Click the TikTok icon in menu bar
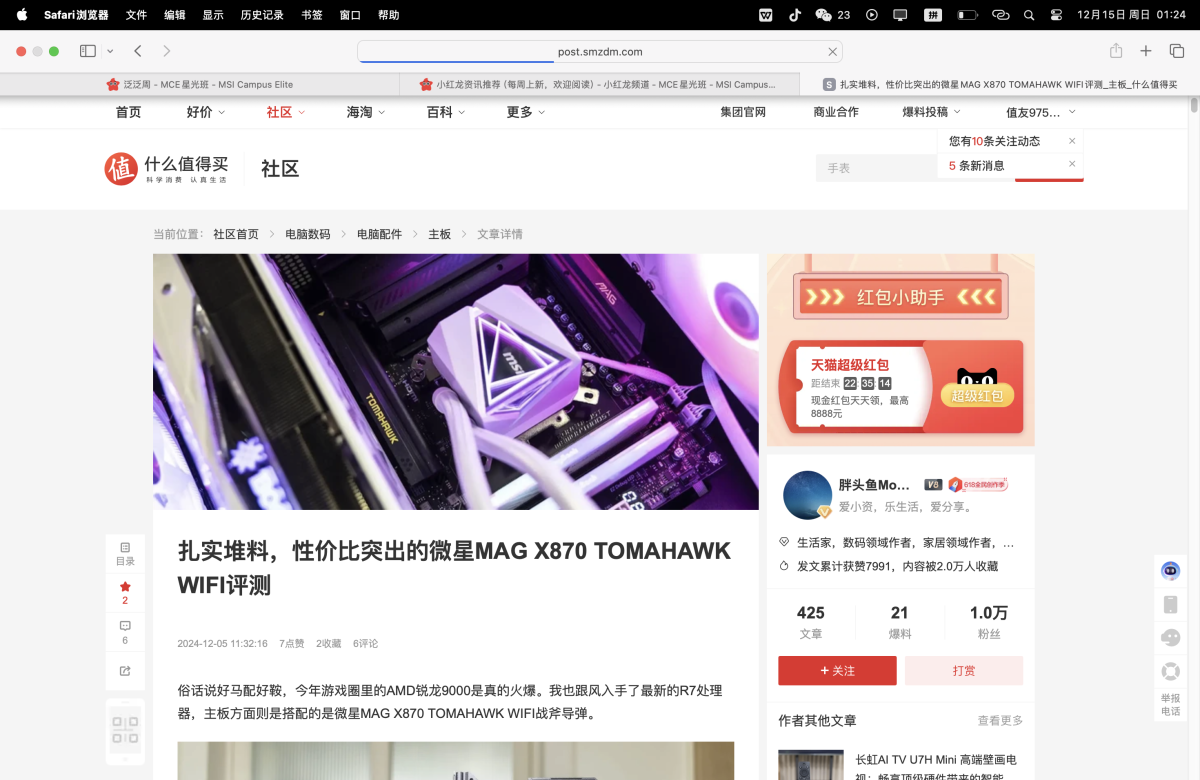This screenshot has height=780, width=1200. click(x=795, y=15)
